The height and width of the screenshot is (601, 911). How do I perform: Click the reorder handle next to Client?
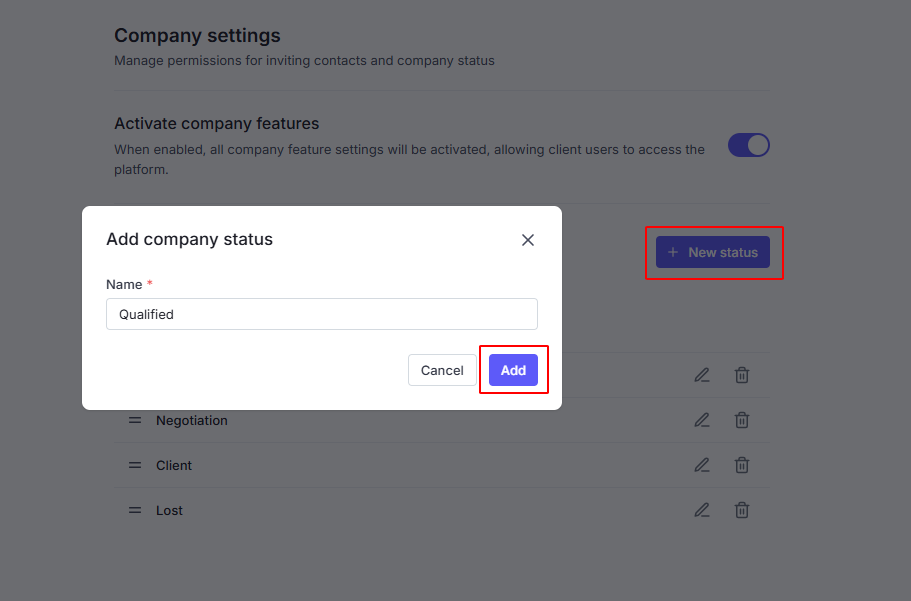click(135, 465)
